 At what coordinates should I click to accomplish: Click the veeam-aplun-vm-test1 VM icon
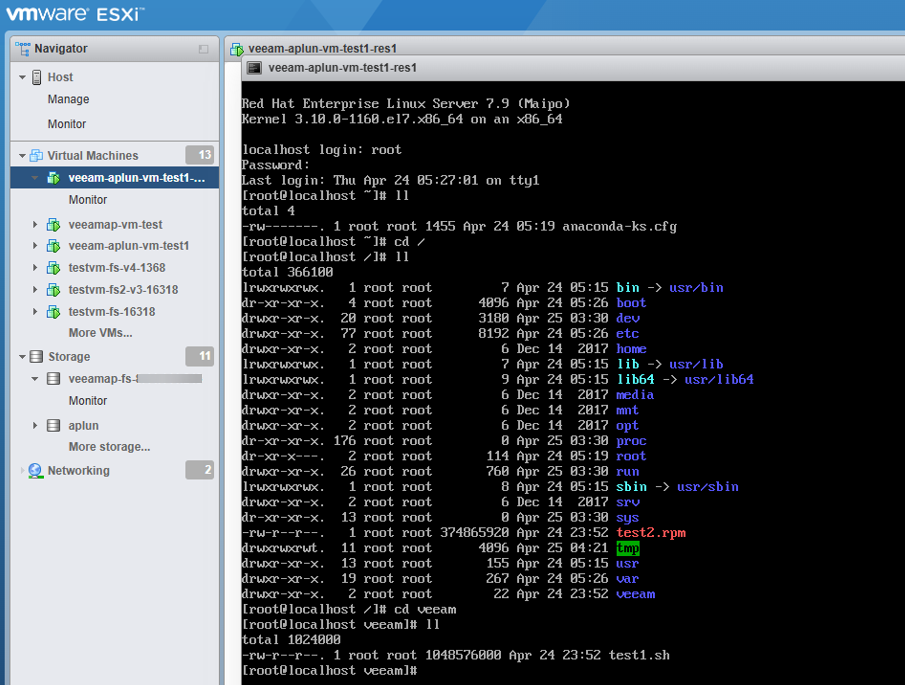click(x=53, y=246)
